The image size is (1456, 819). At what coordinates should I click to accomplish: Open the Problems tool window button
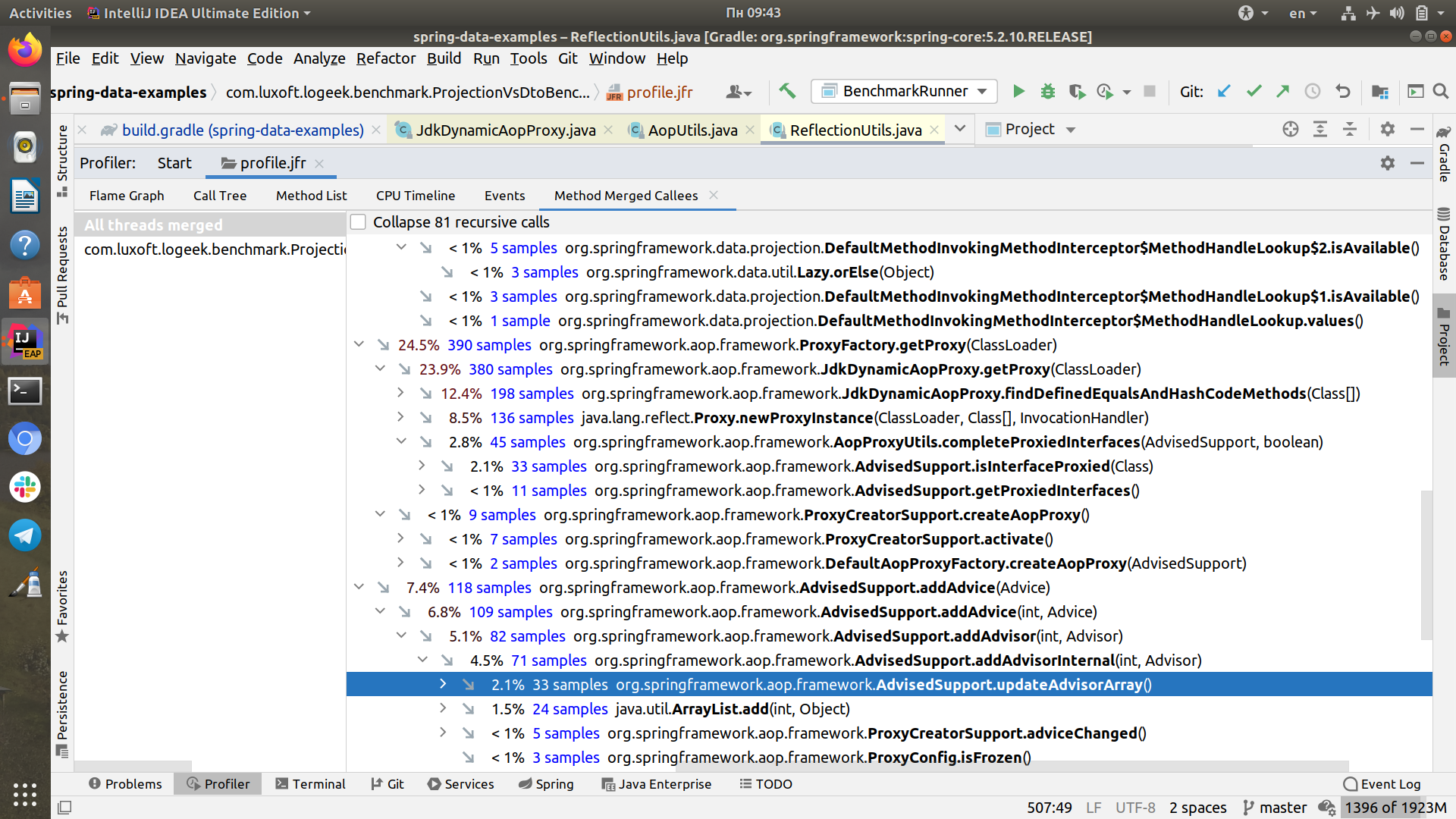click(125, 784)
